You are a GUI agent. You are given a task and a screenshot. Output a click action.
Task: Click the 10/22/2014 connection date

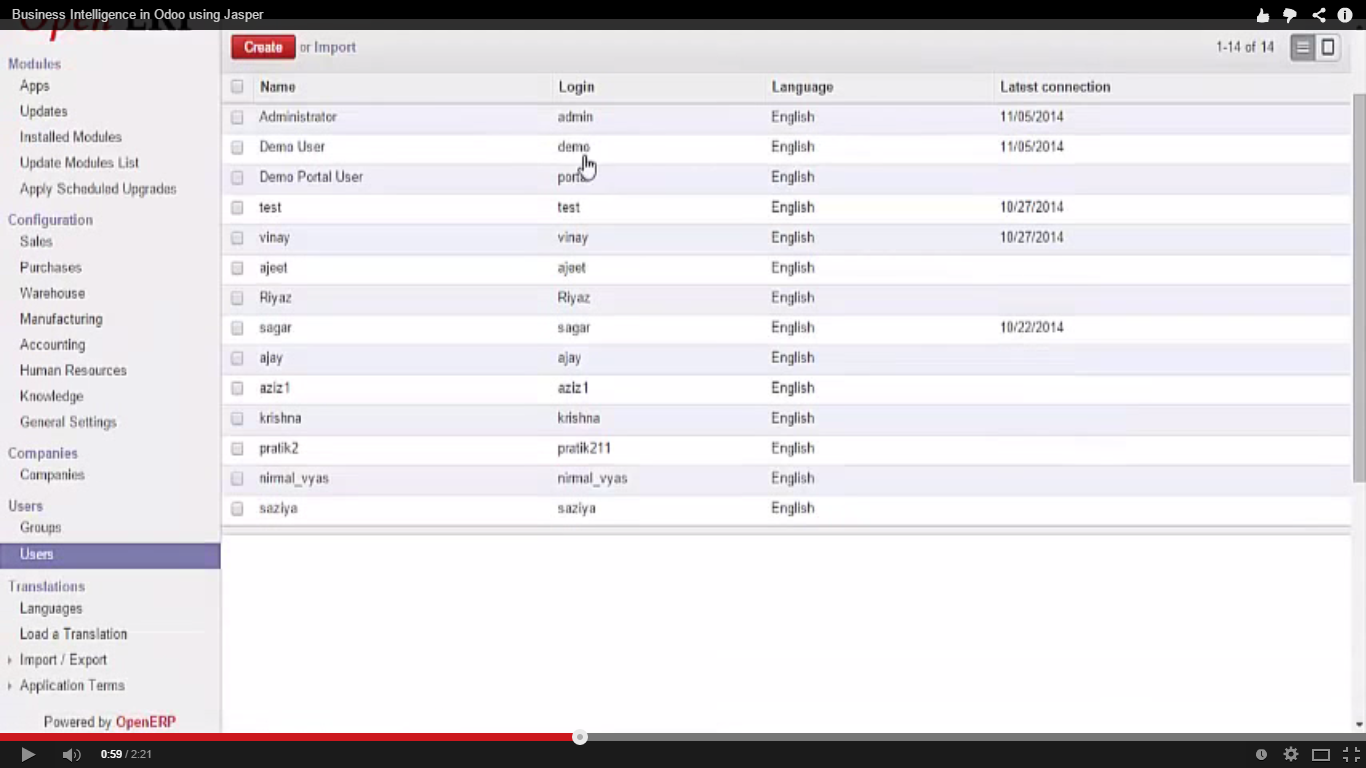coord(1032,328)
